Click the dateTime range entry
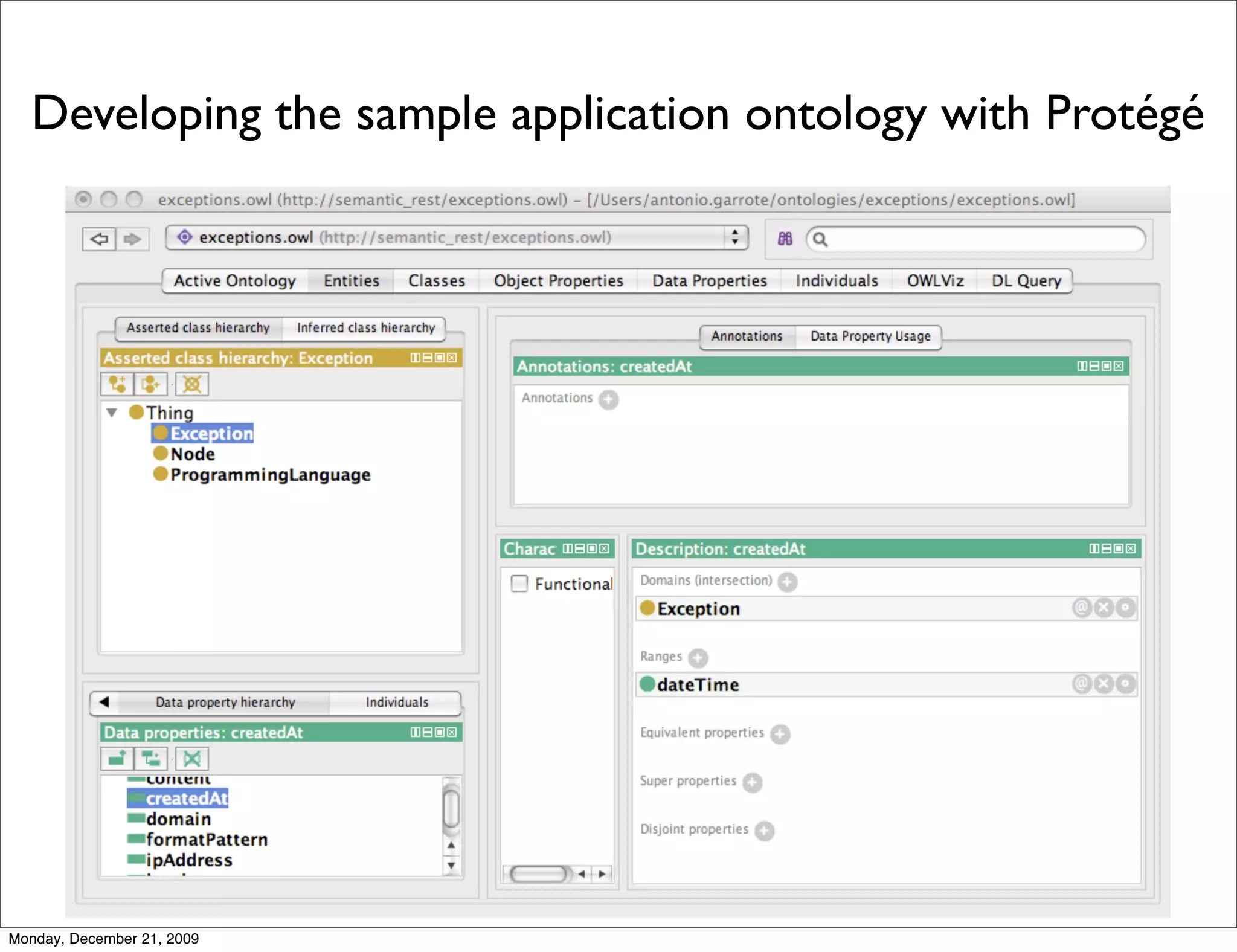1237x952 pixels. click(x=886, y=684)
